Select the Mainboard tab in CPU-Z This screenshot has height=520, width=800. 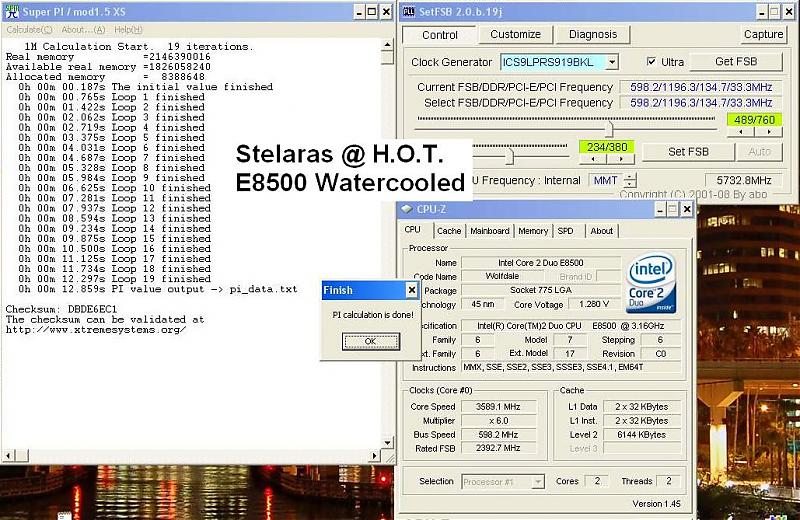[x=490, y=231]
